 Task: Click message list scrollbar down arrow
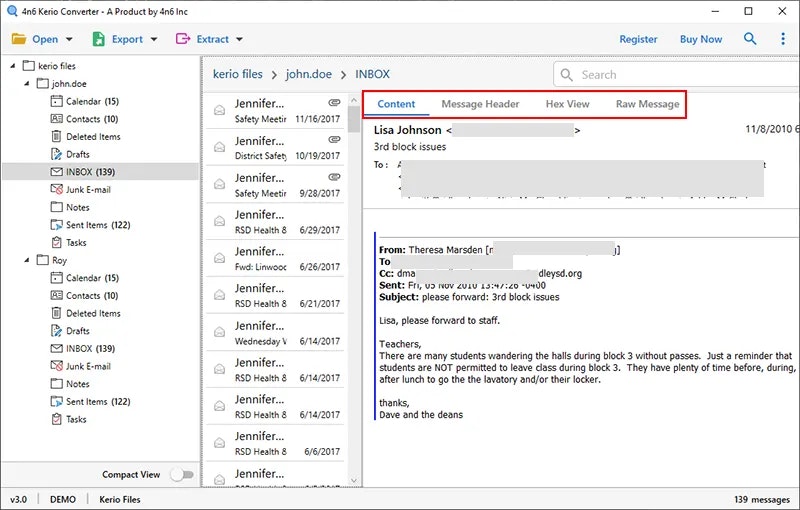tap(354, 480)
